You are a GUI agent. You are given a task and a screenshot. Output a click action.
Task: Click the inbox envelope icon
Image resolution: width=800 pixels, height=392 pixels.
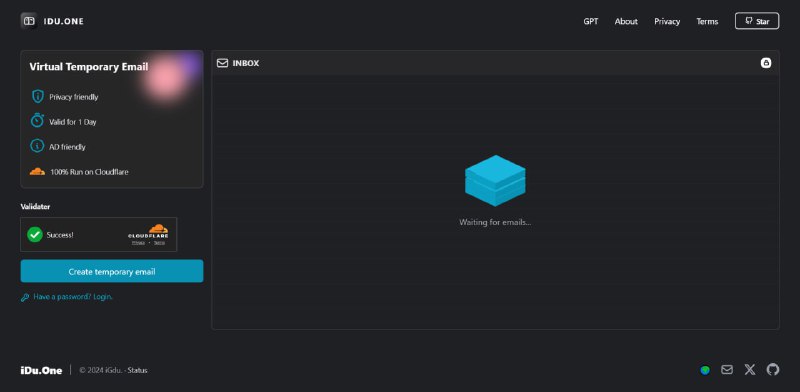coord(222,63)
